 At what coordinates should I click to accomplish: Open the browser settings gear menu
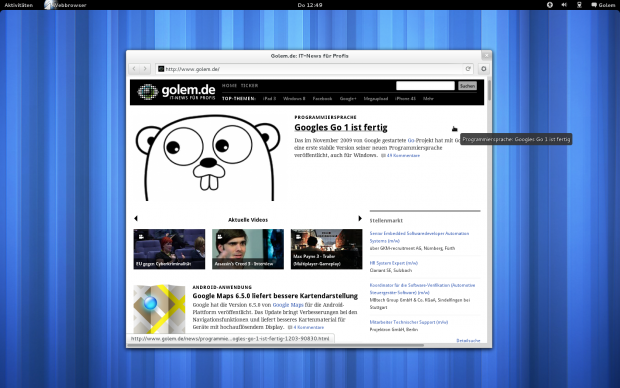(484, 69)
